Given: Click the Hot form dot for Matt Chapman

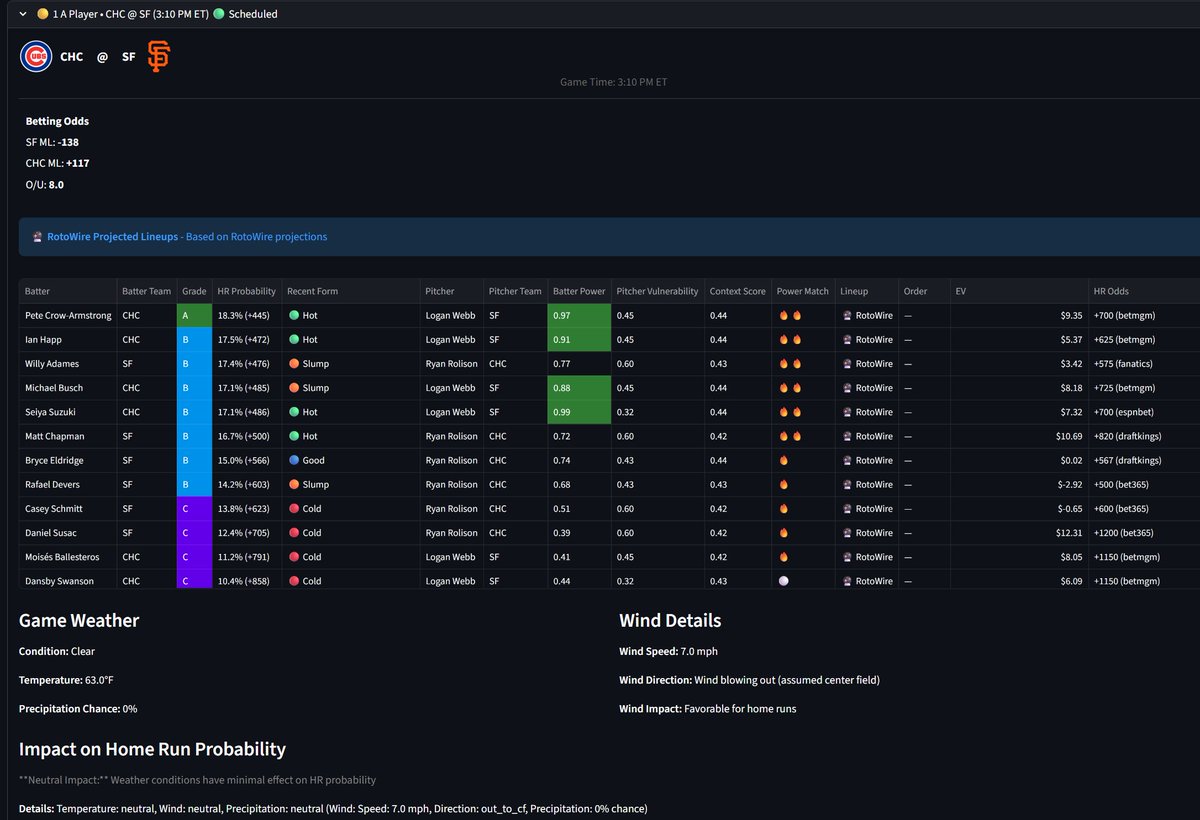Looking at the screenshot, I should [293, 436].
